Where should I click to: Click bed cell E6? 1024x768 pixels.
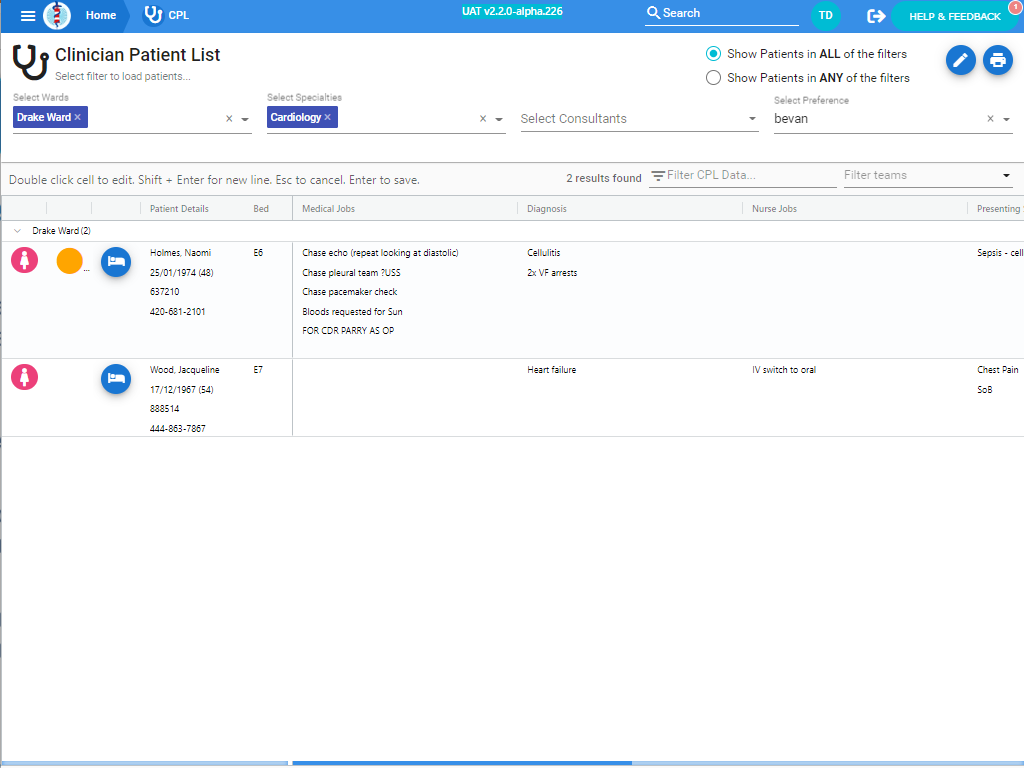(258, 253)
